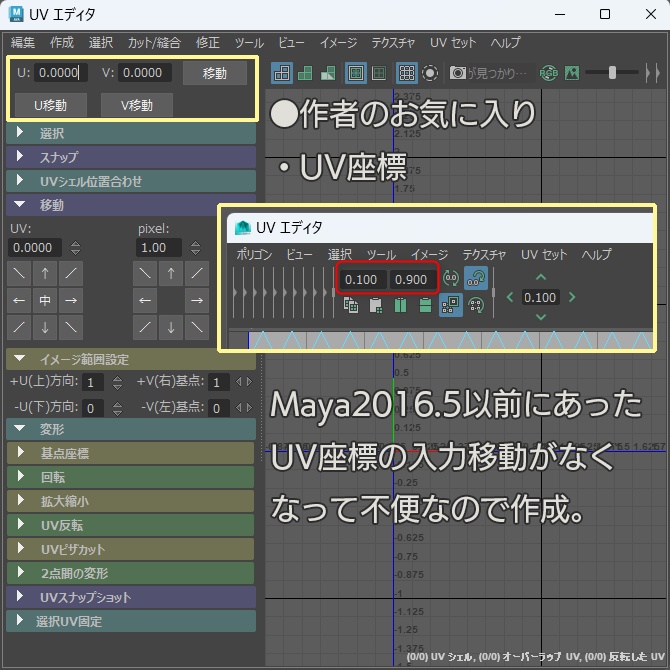Click the pixel down-left arrow button

click(x=145, y=327)
